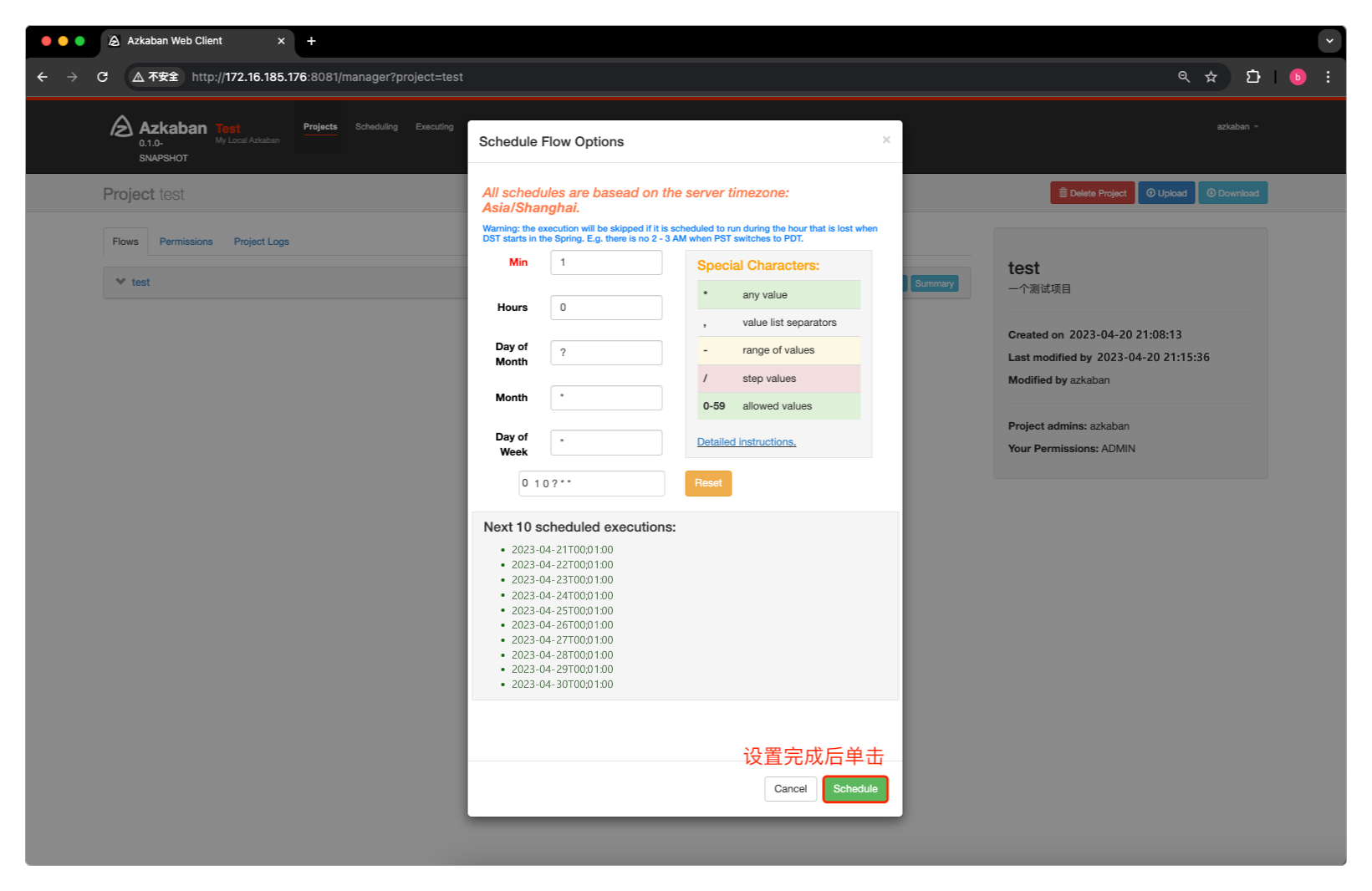Open the browser profile avatar
The image size is (1372, 891).
[1298, 77]
